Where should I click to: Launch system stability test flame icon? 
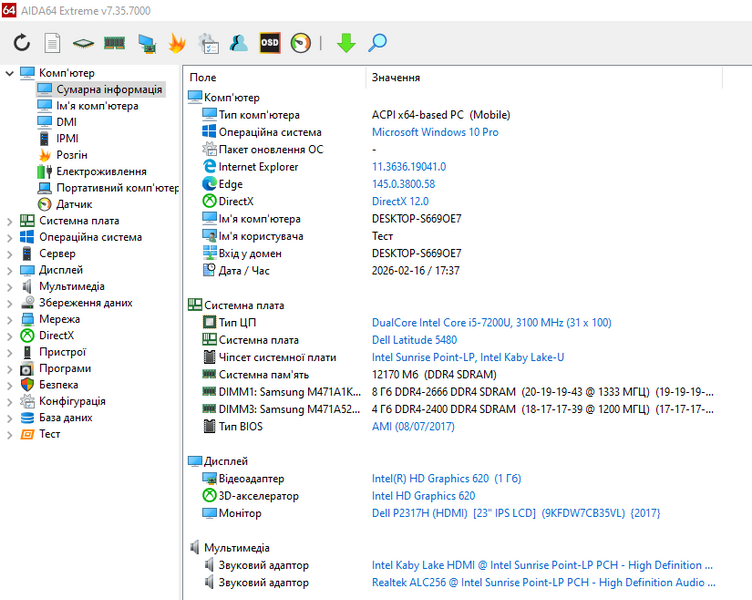177,43
